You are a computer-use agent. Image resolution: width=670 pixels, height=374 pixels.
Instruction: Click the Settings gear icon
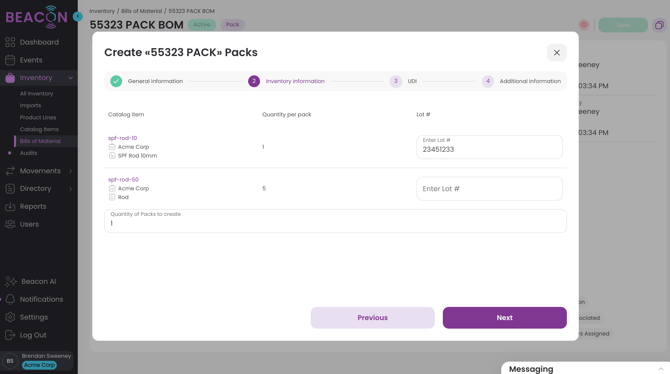pyautogui.click(x=10, y=317)
